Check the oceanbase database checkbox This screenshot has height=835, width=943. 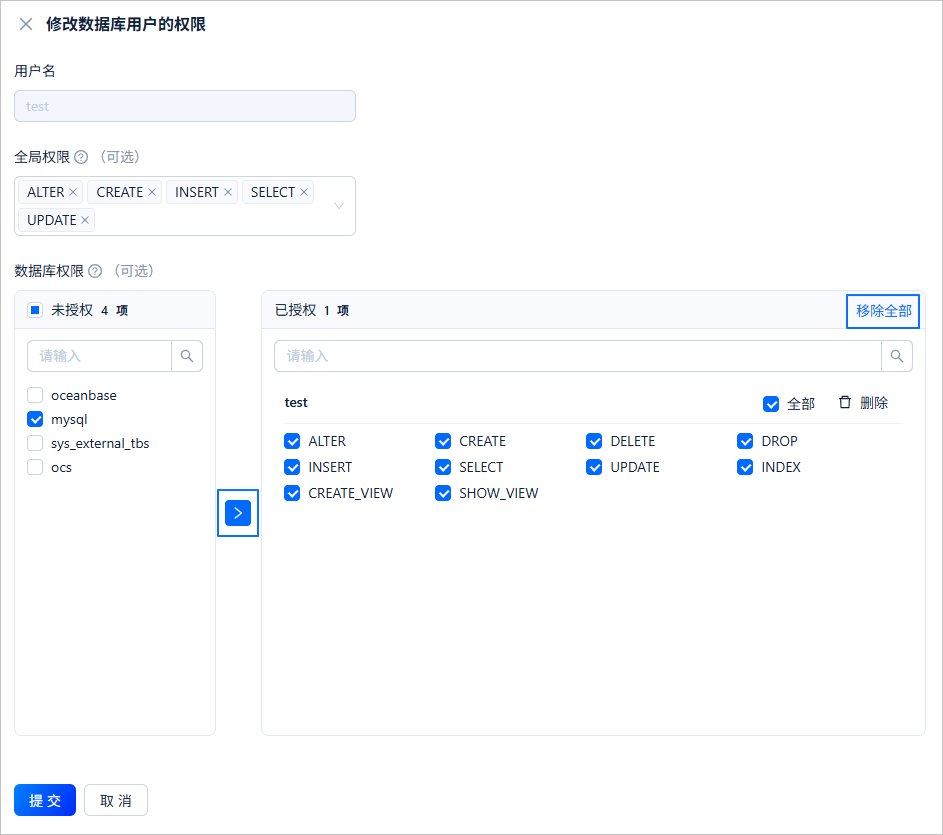(35, 395)
